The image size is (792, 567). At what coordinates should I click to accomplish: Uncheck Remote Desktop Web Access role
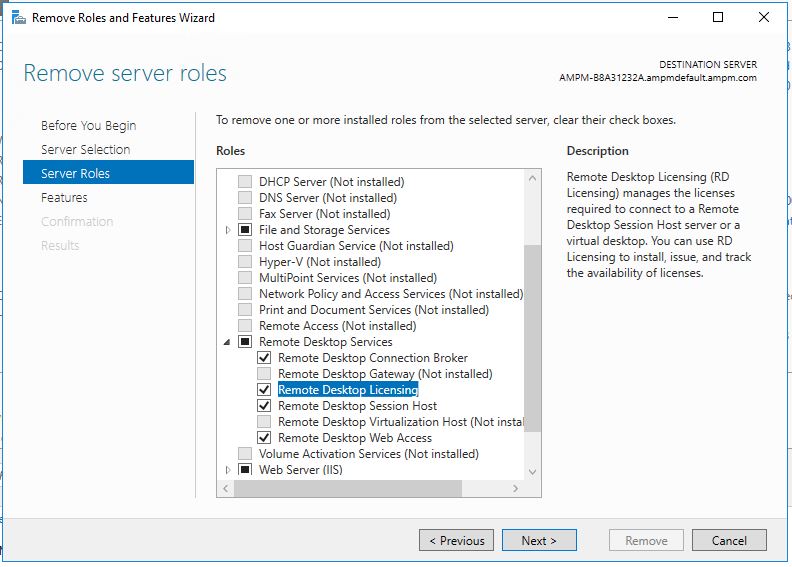pyautogui.click(x=265, y=438)
